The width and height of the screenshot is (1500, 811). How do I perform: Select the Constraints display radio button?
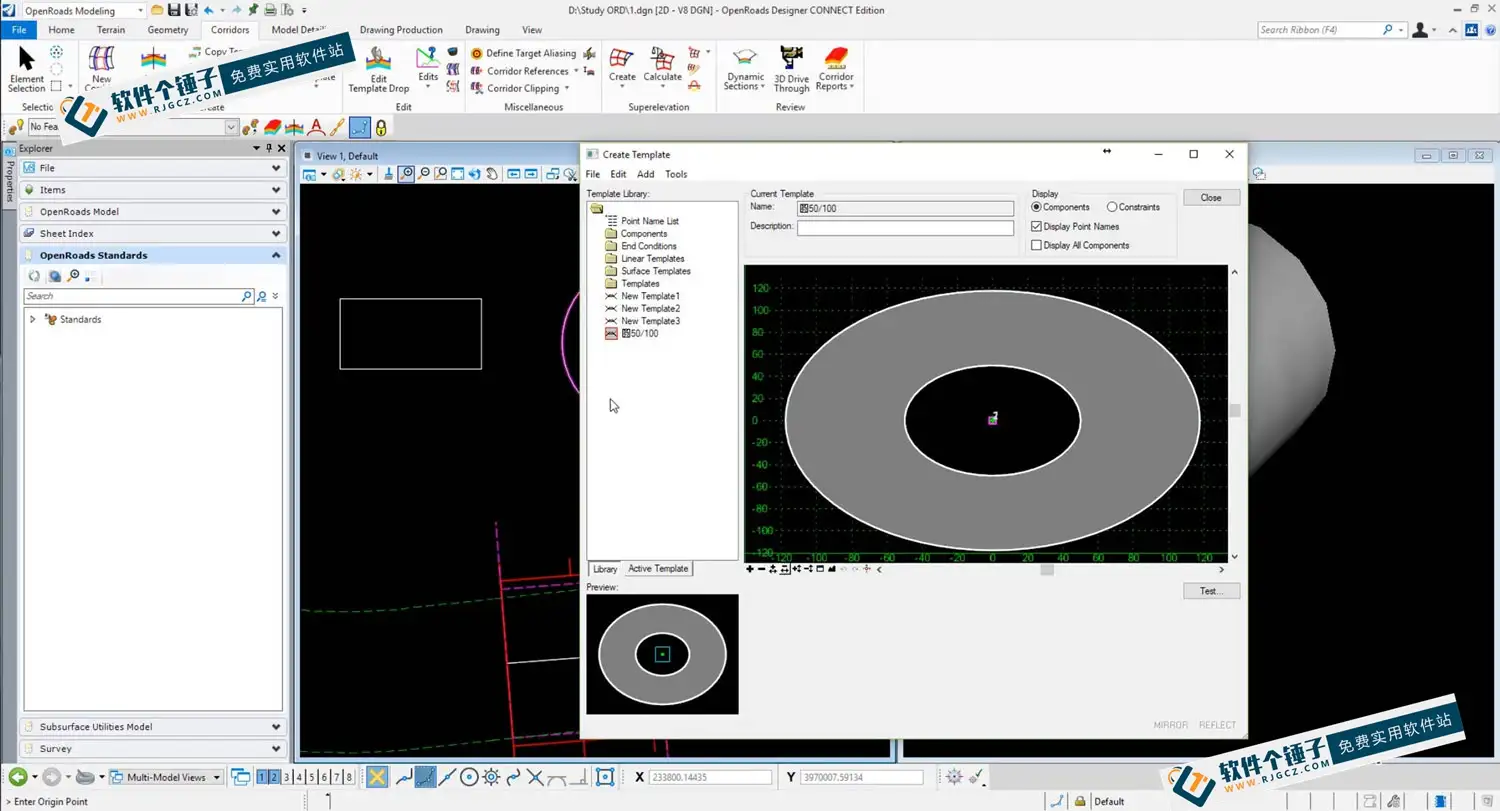(1112, 207)
